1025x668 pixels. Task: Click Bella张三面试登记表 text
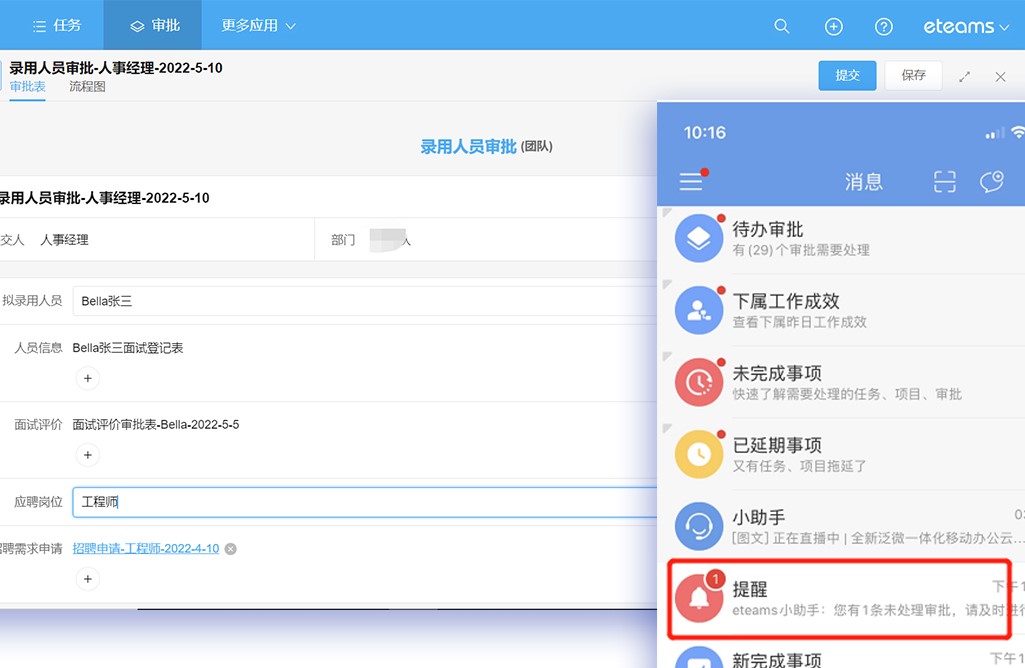127,348
